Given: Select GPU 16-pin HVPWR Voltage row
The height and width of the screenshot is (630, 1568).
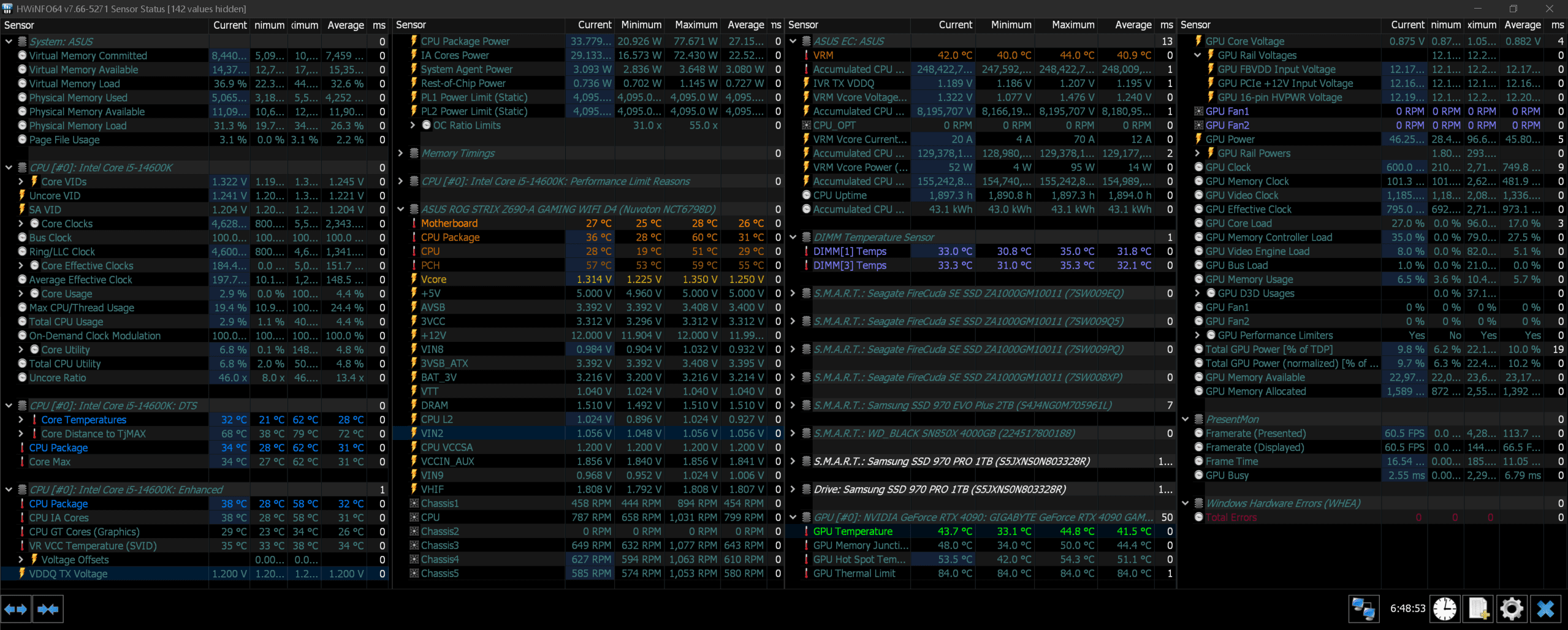Looking at the screenshot, I should point(1373,97).
